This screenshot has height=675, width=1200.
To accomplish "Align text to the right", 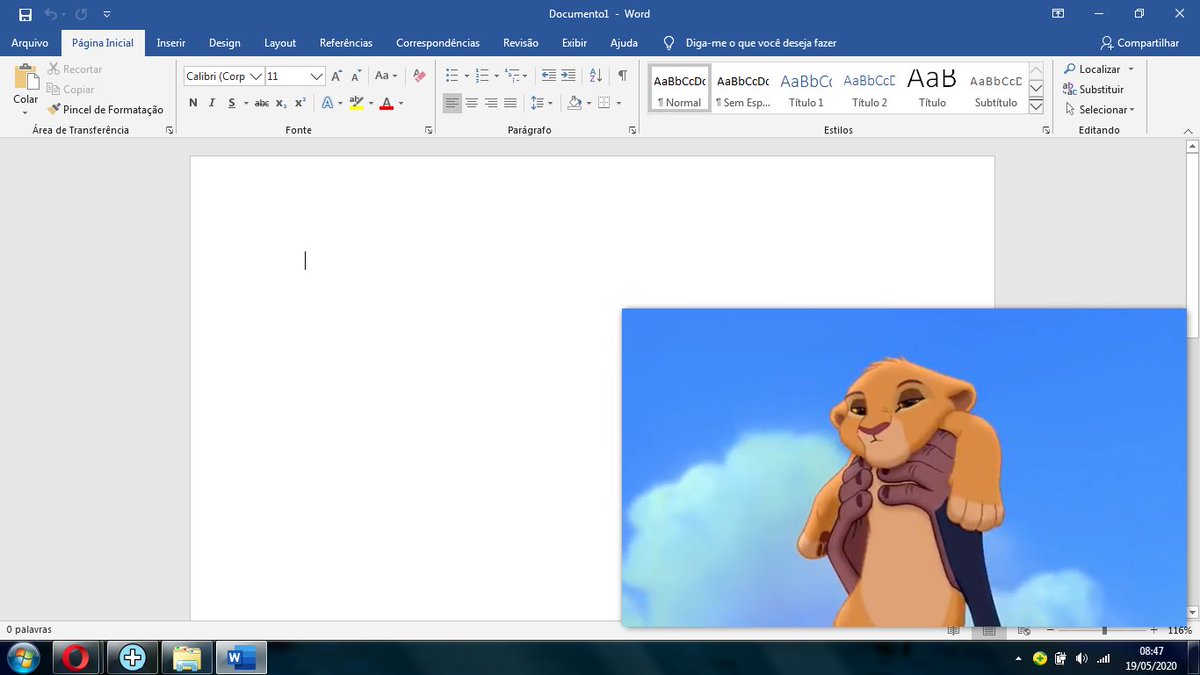I will 491,103.
